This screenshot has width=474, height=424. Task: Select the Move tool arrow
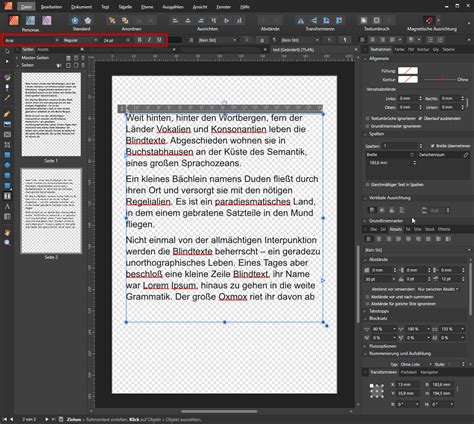(x=7, y=52)
